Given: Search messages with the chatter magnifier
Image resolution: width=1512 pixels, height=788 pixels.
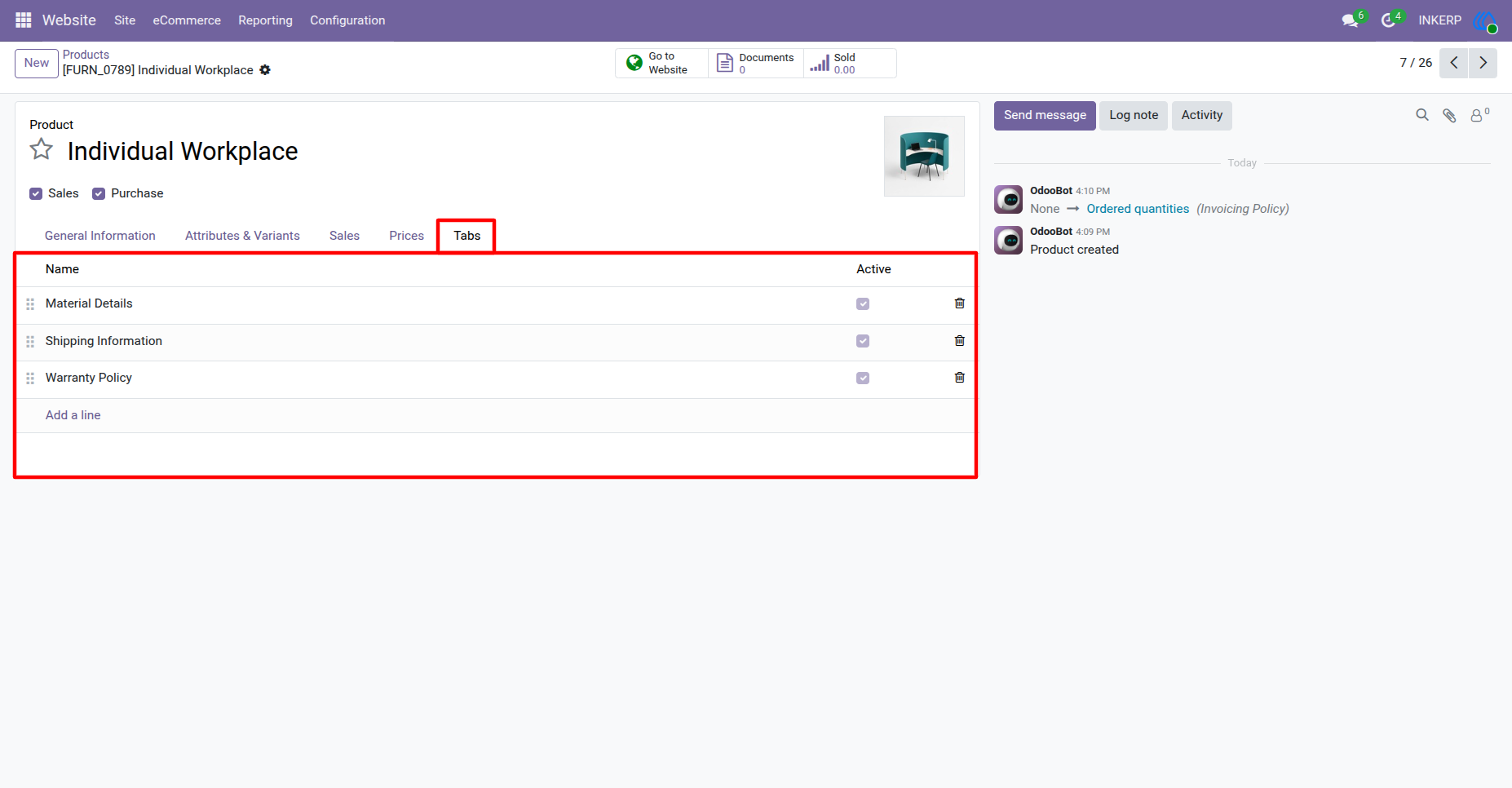Looking at the screenshot, I should click(1422, 115).
